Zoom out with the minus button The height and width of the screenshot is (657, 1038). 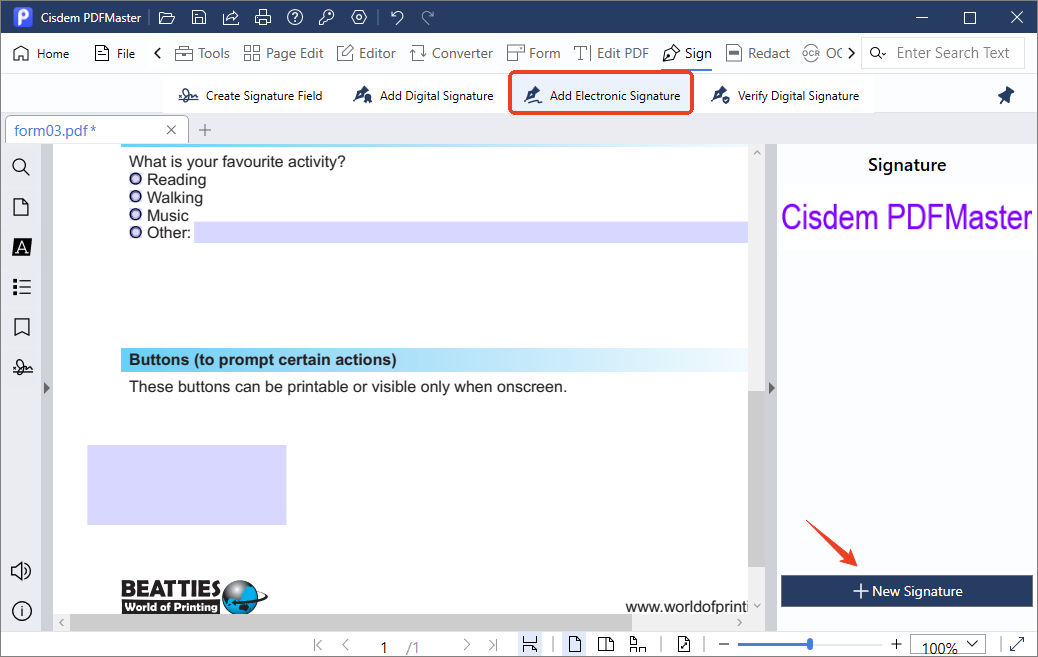[x=724, y=644]
